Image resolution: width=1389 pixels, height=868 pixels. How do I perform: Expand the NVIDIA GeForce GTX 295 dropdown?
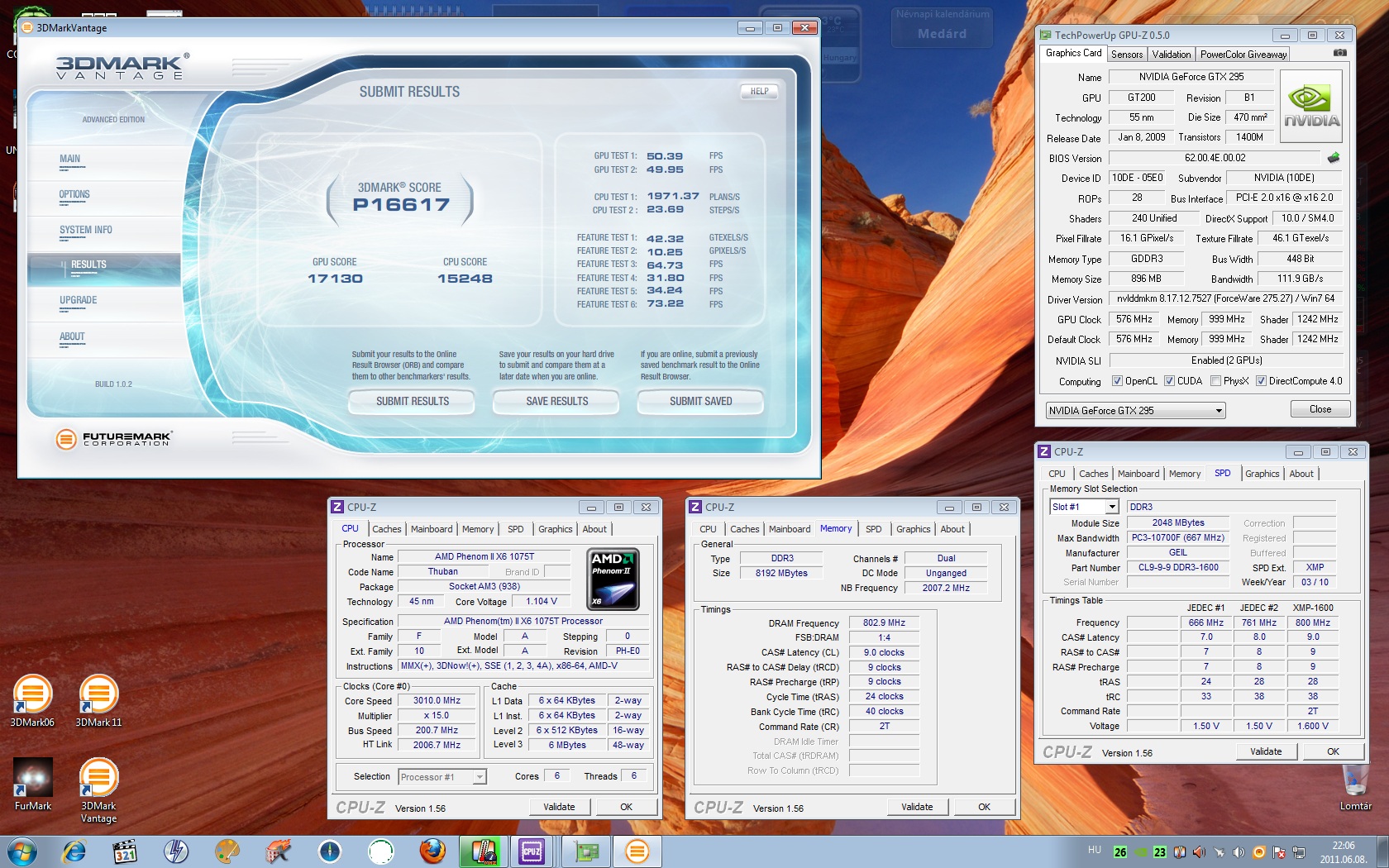pyautogui.click(x=1218, y=411)
